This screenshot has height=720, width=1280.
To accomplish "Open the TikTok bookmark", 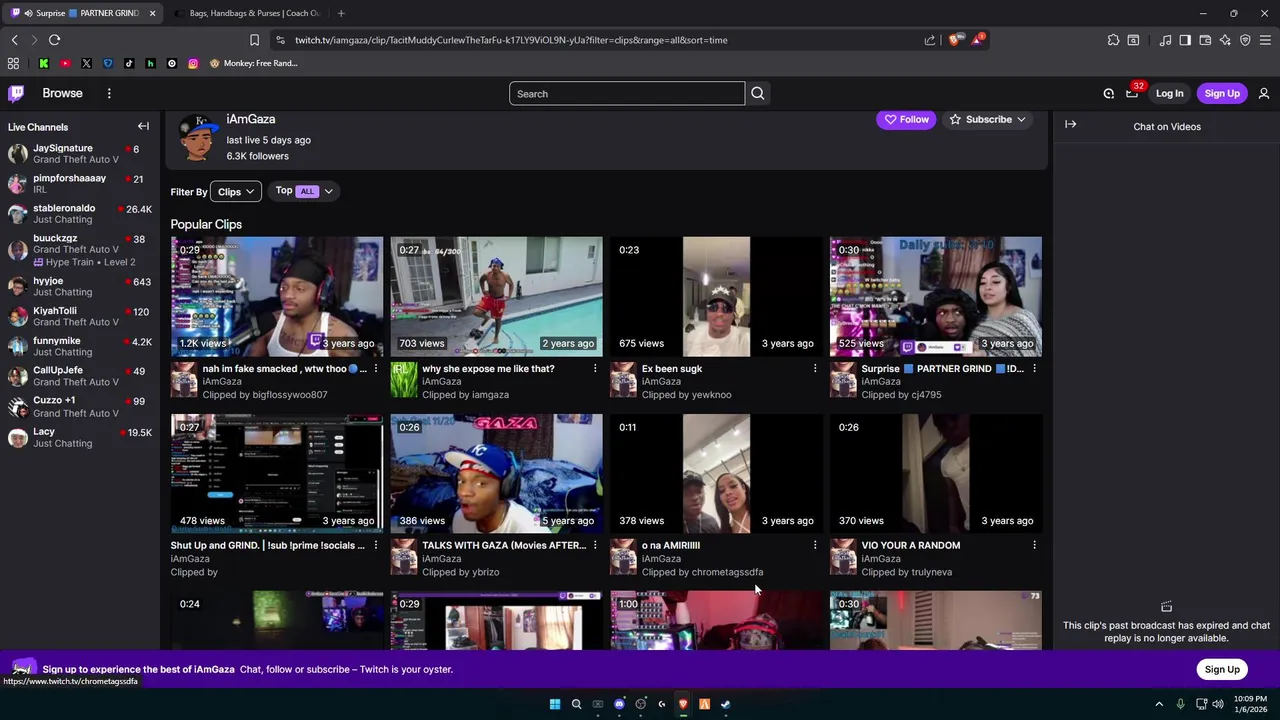I will tap(129, 63).
